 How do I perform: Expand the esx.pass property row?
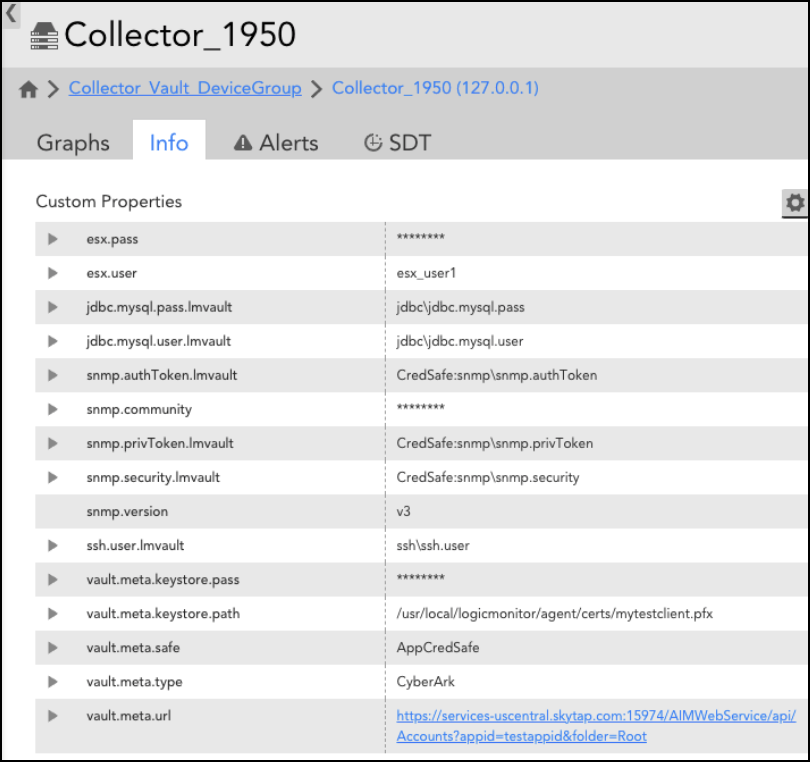[x=53, y=239]
